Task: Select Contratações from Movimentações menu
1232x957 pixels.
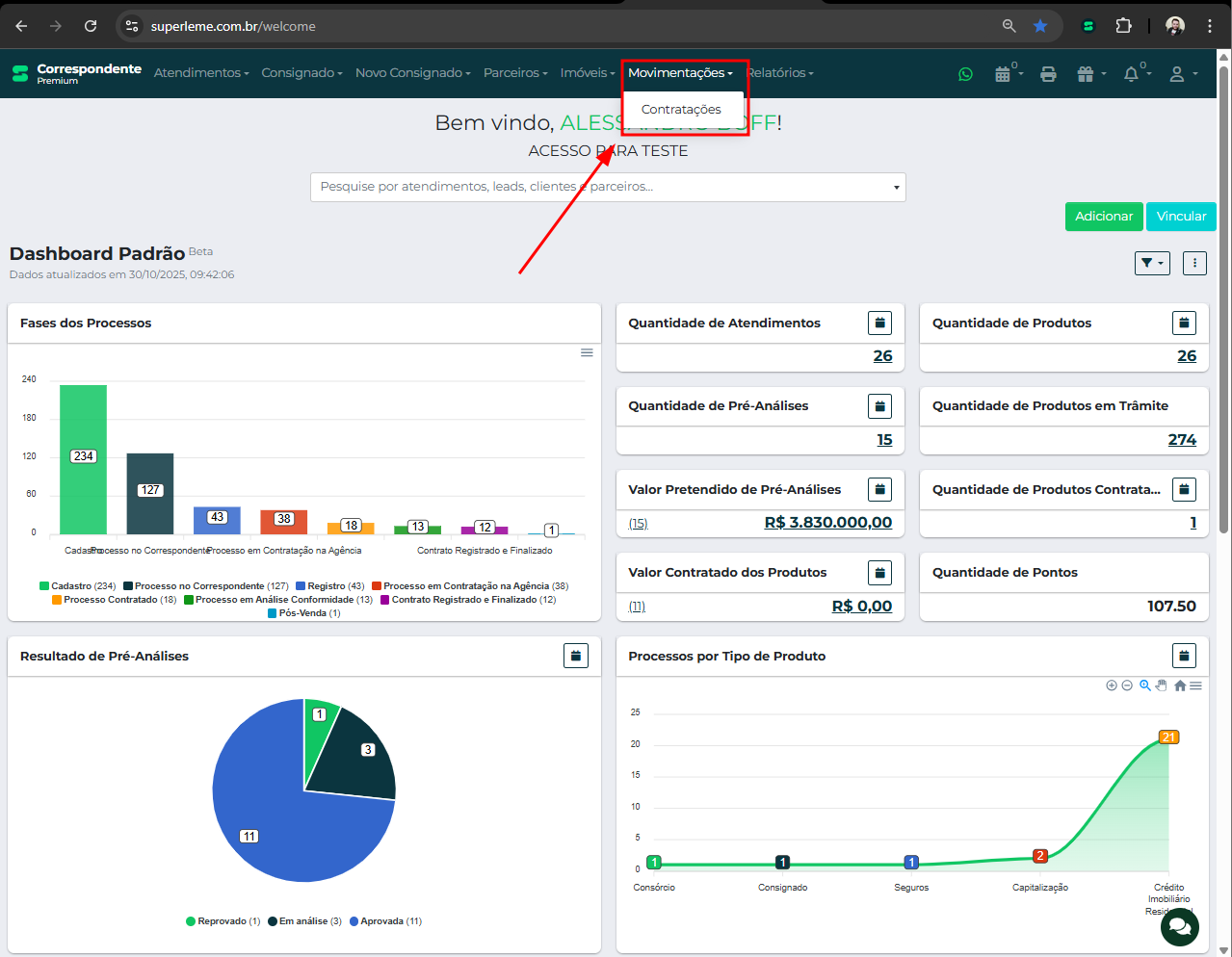Action: click(681, 110)
